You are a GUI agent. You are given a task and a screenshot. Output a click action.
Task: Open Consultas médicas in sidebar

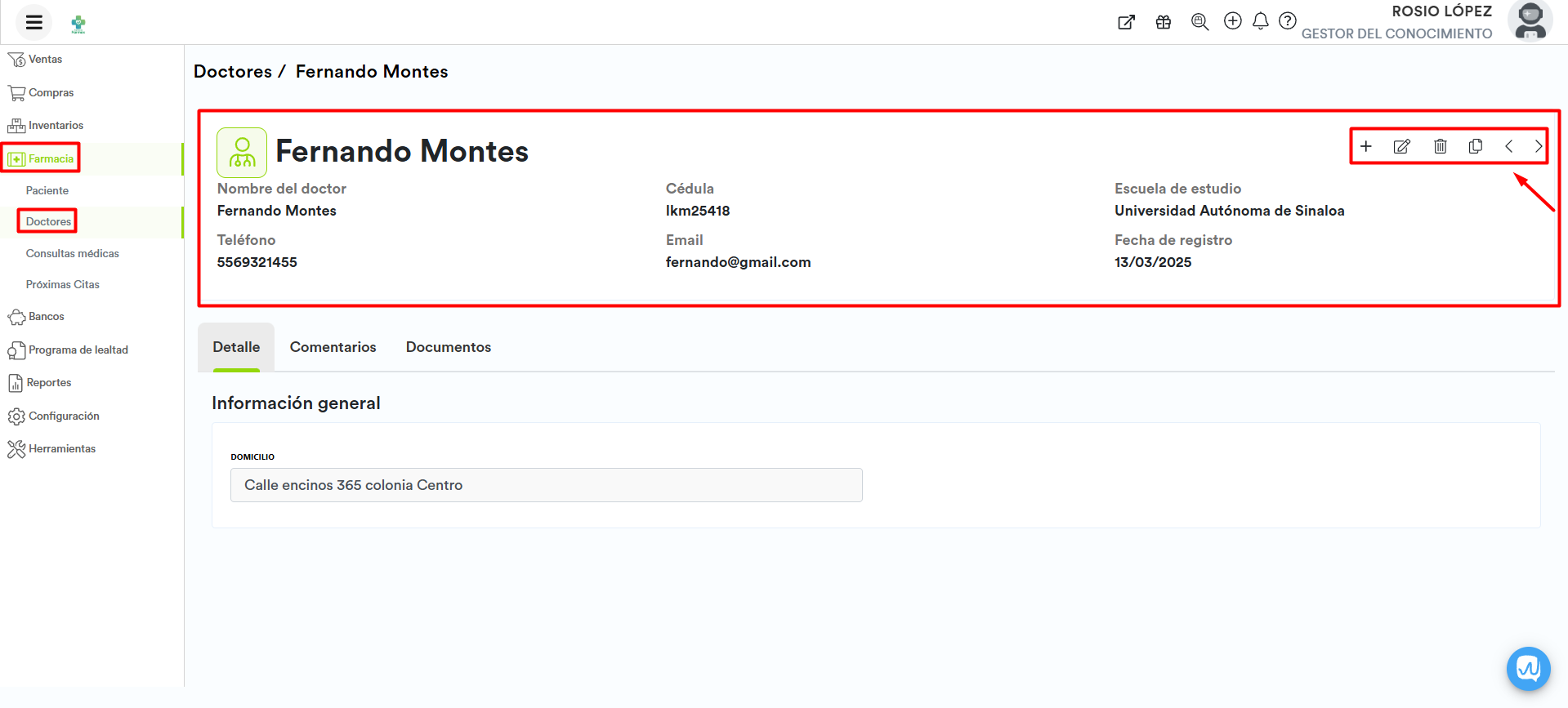[72, 254]
